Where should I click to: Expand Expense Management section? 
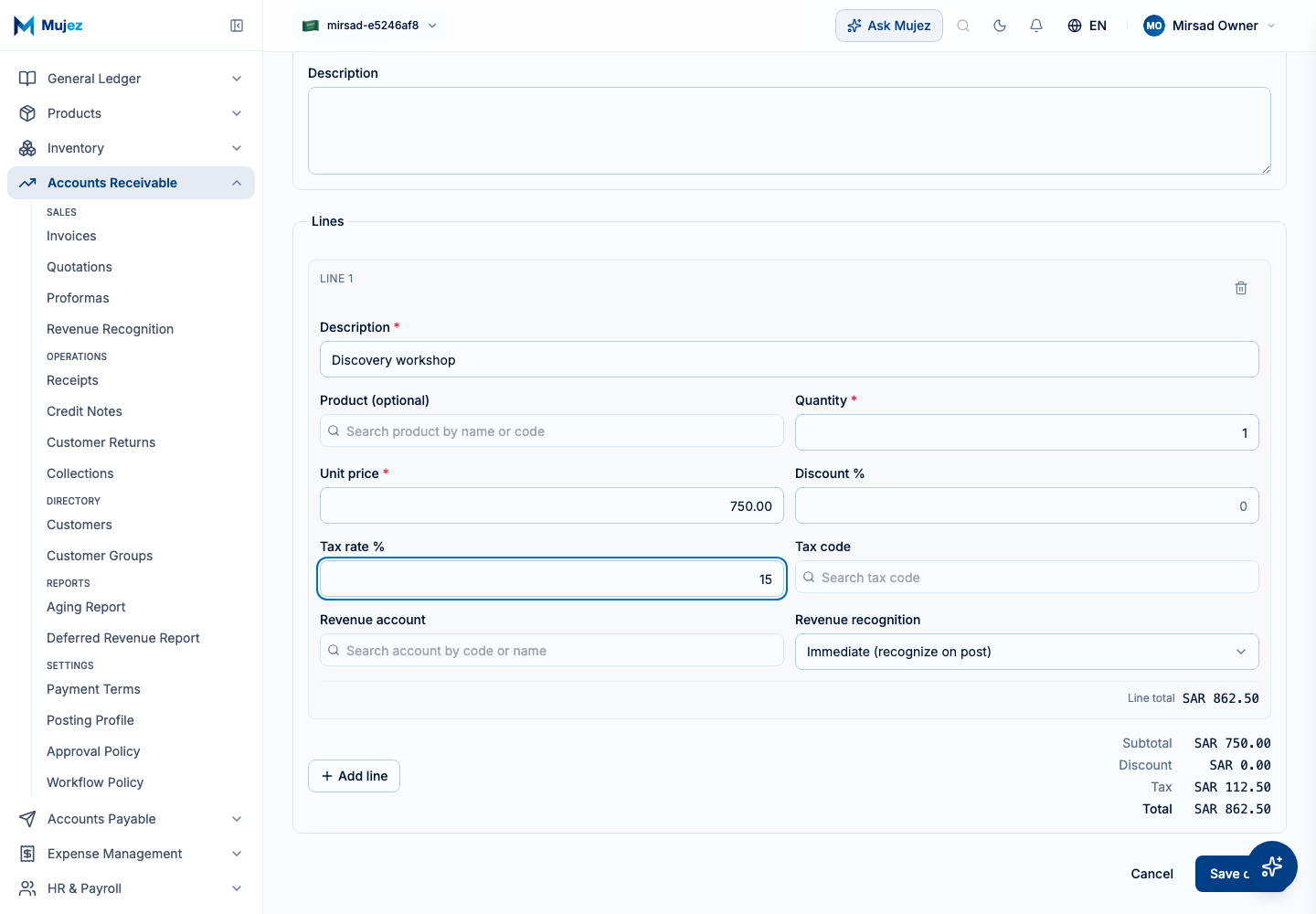pos(131,854)
